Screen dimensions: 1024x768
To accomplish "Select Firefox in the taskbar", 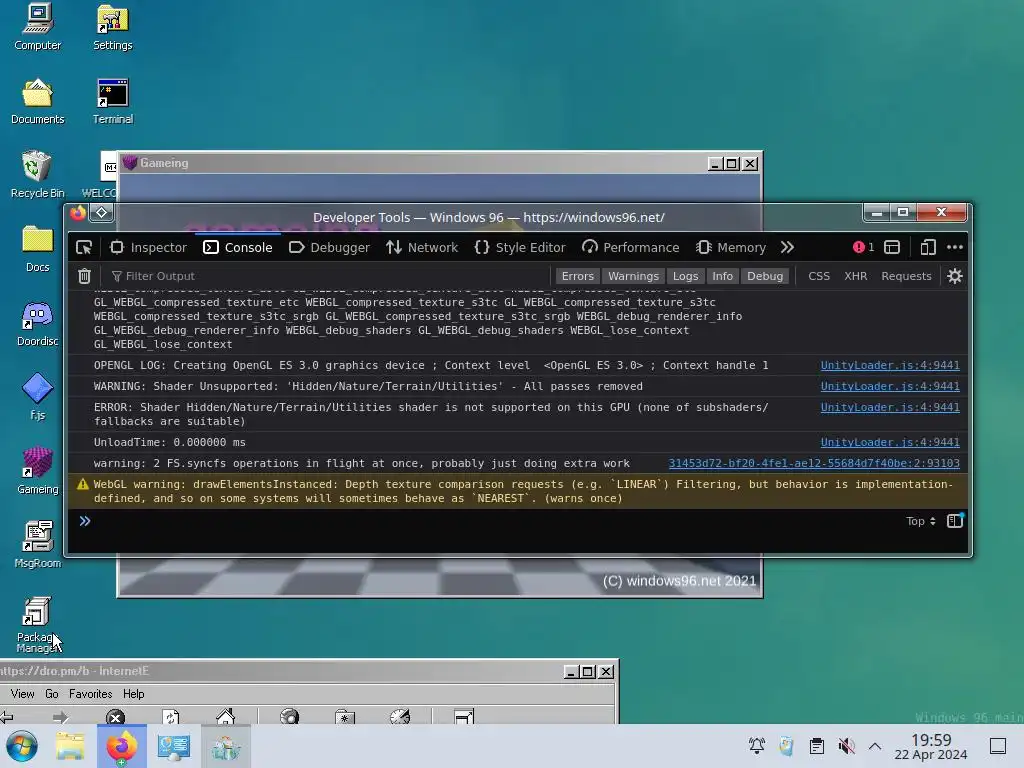I will (x=121, y=746).
